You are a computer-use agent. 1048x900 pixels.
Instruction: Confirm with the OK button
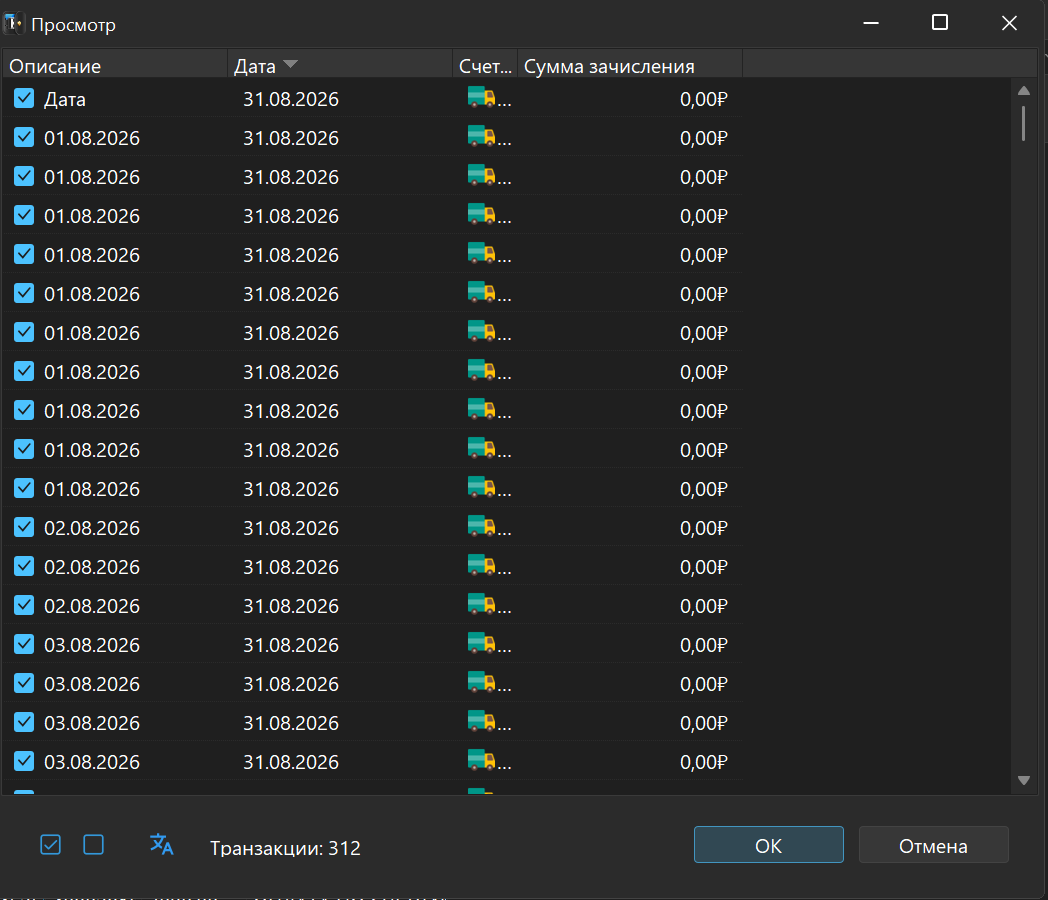pyautogui.click(x=769, y=845)
